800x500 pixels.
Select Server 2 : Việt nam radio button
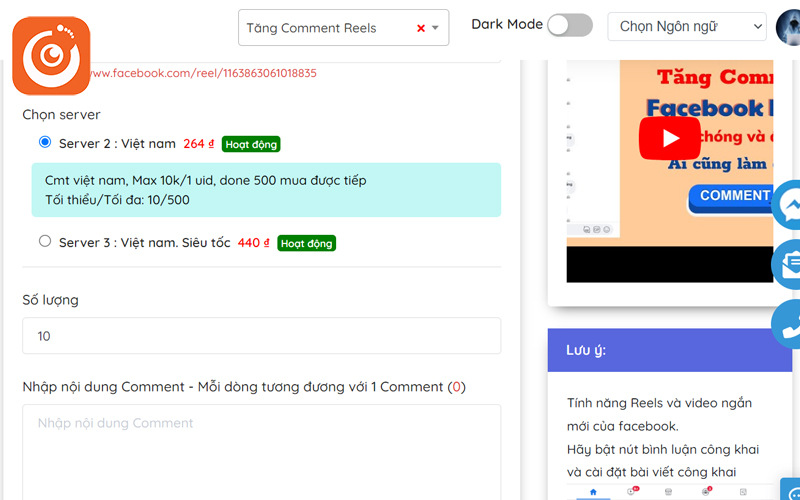[45, 142]
